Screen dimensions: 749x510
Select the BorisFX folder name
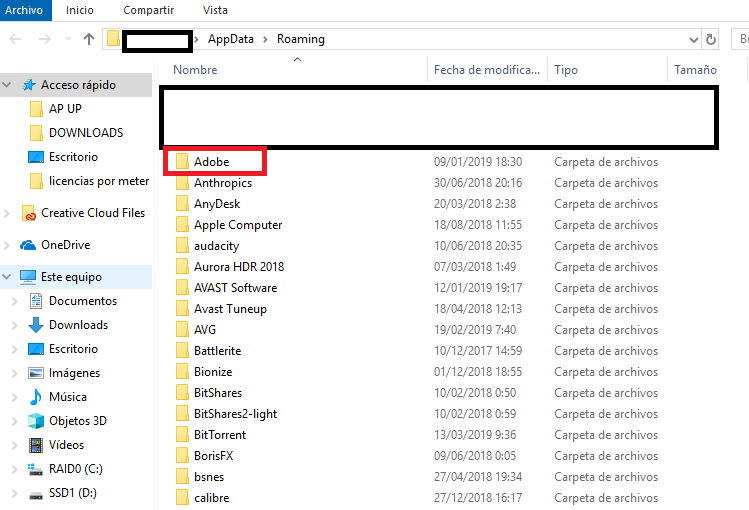214,456
